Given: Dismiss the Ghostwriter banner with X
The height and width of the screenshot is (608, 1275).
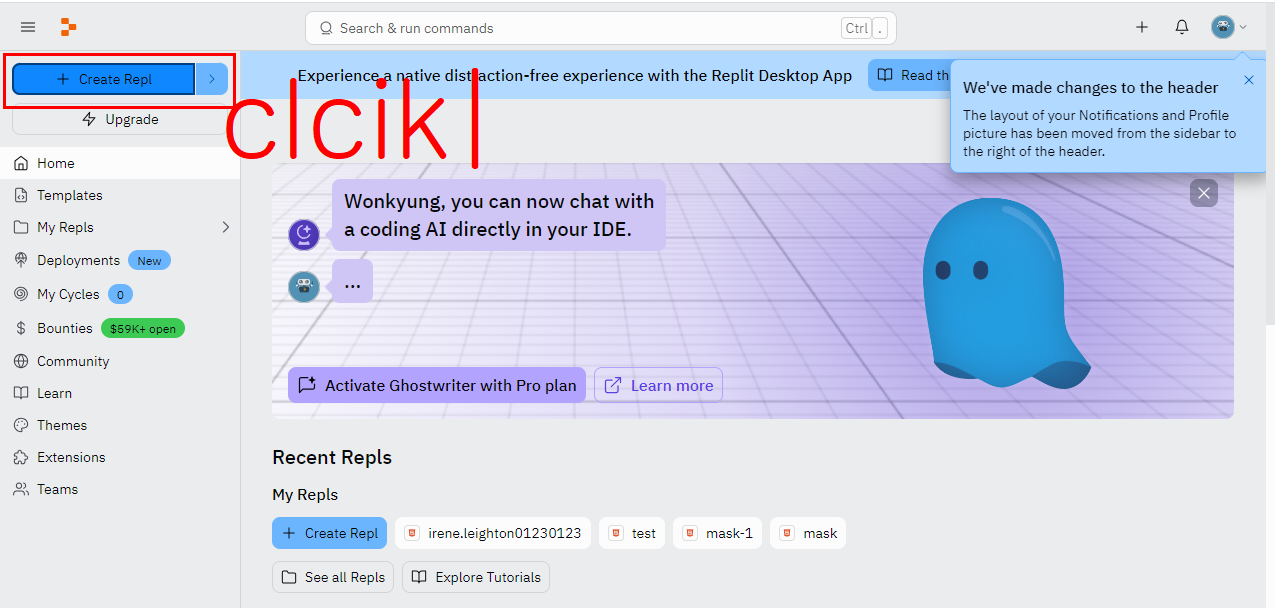Looking at the screenshot, I should tap(1204, 193).
